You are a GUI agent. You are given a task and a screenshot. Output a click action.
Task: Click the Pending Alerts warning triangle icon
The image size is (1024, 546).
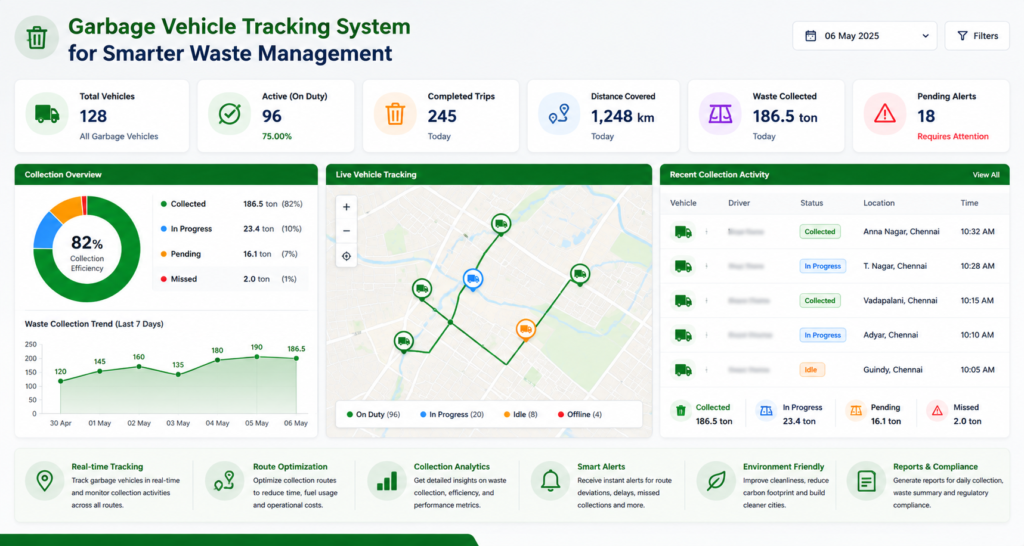point(885,114)
